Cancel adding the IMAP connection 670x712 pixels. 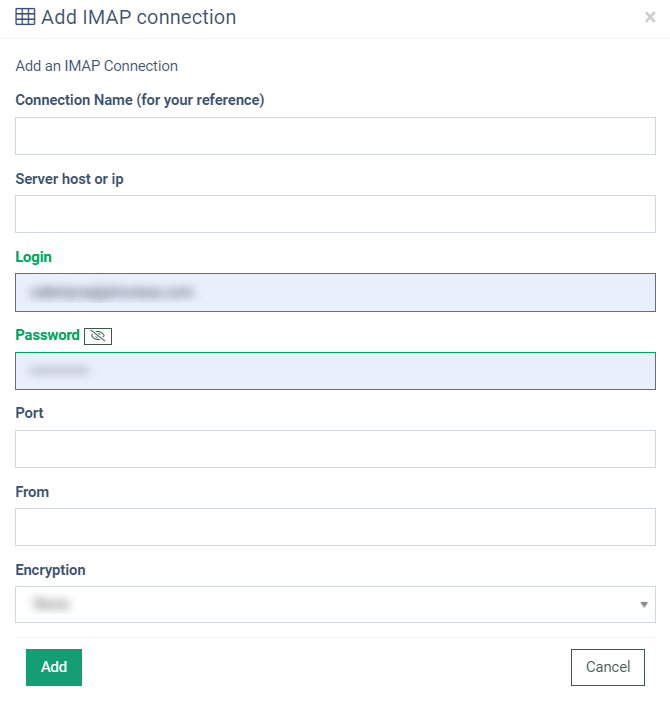click(608, 667)
